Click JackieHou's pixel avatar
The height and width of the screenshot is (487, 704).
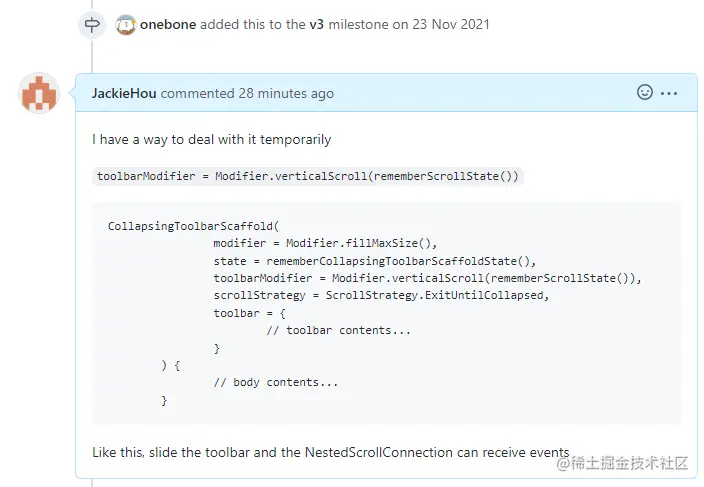[x=39, y=93]
